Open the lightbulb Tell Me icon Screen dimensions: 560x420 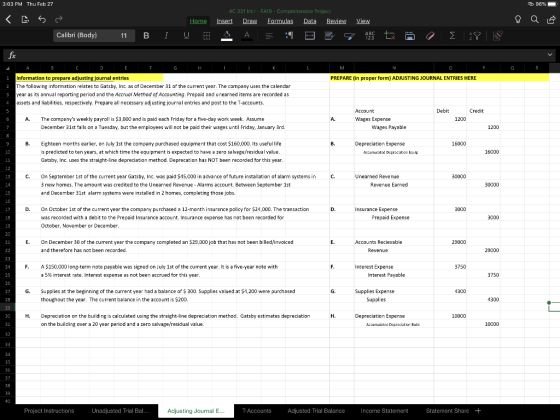tap(518, 19)
